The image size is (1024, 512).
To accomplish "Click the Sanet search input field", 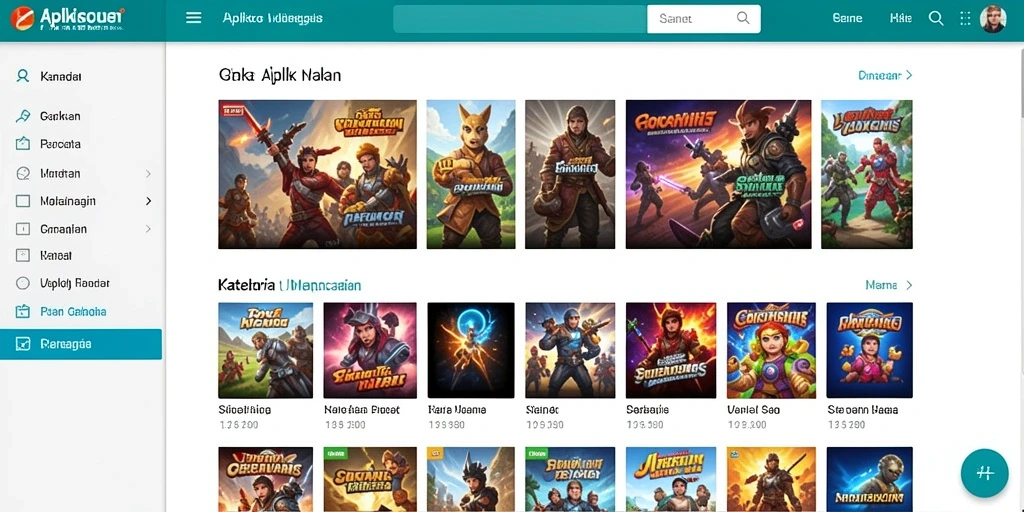I will (x=703, y=19).
